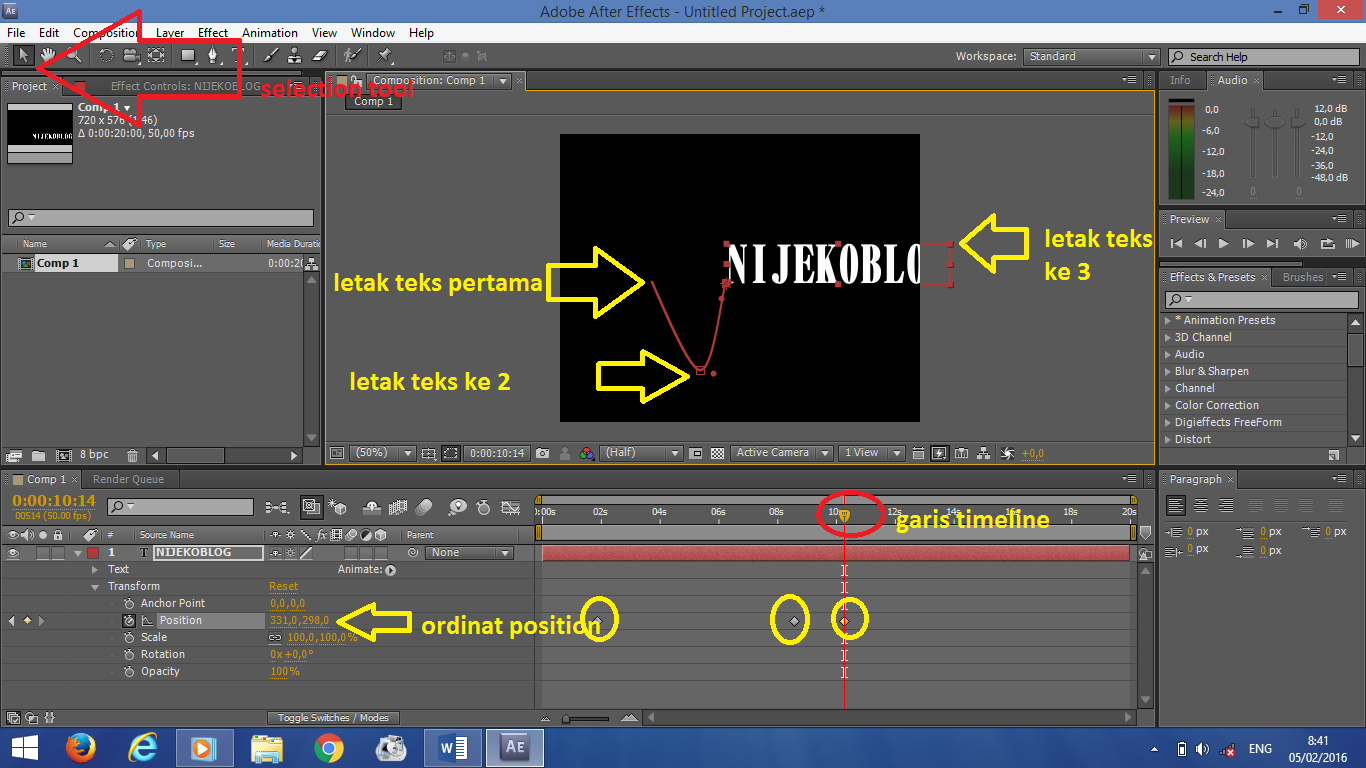Open the Animation menu

click(270, 32)
